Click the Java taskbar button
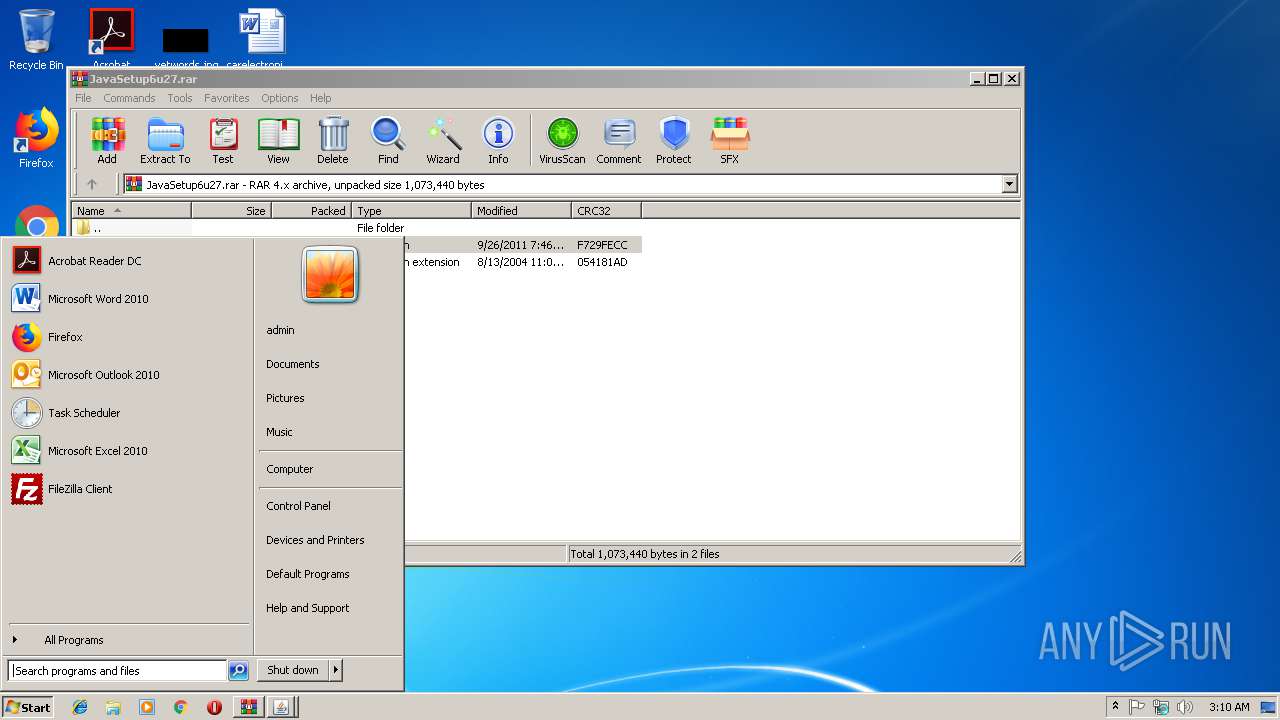 tap(281, 707)
